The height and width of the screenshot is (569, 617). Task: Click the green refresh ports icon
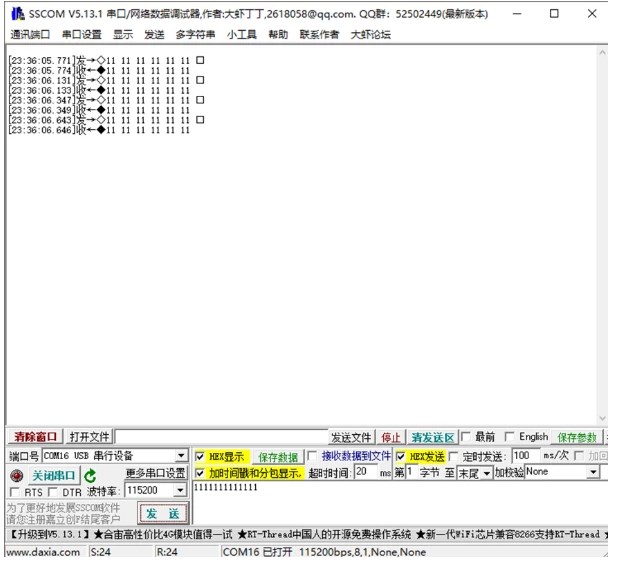pos(90,476)
